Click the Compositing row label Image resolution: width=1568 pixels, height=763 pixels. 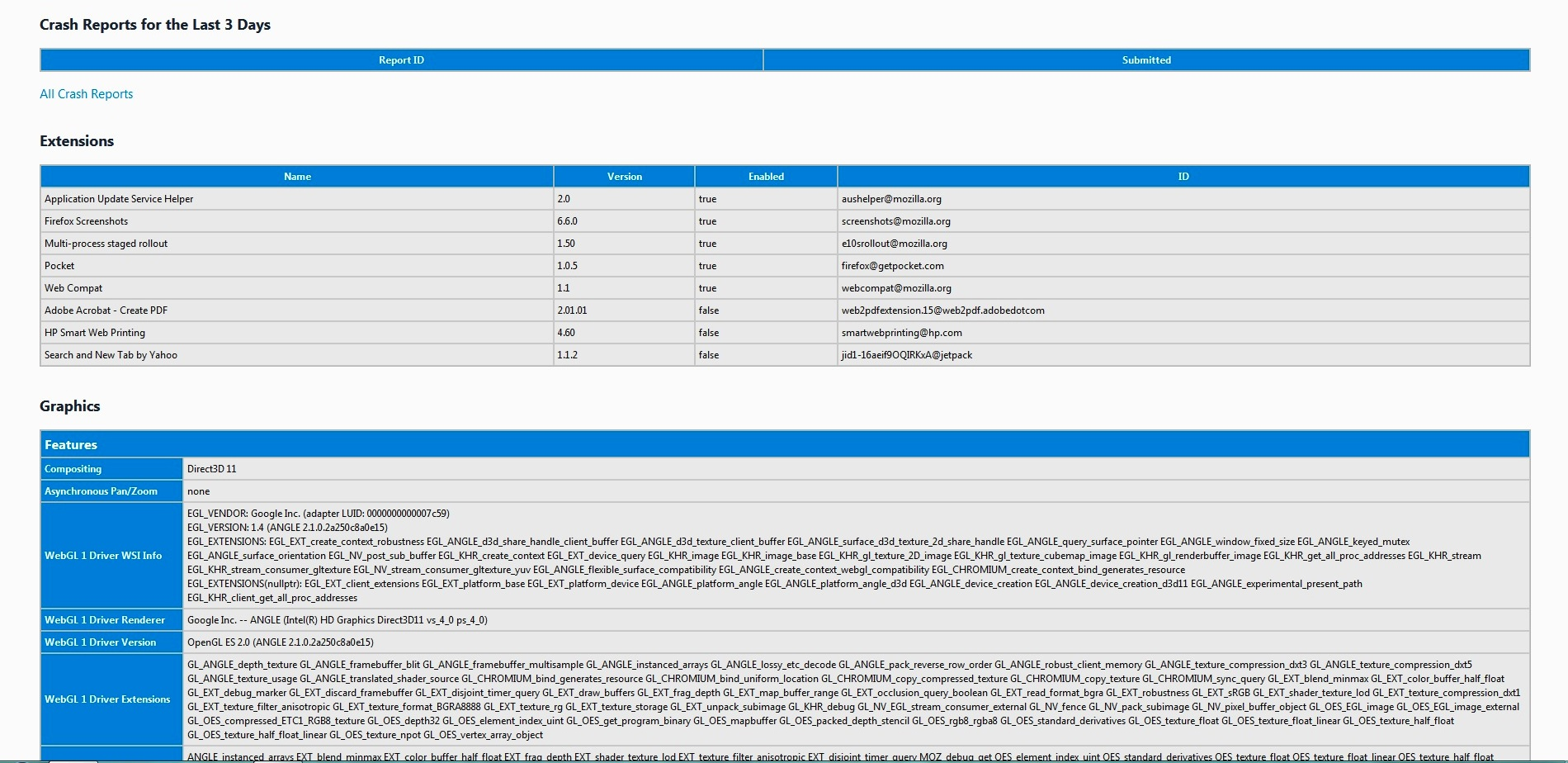[73, 469]
